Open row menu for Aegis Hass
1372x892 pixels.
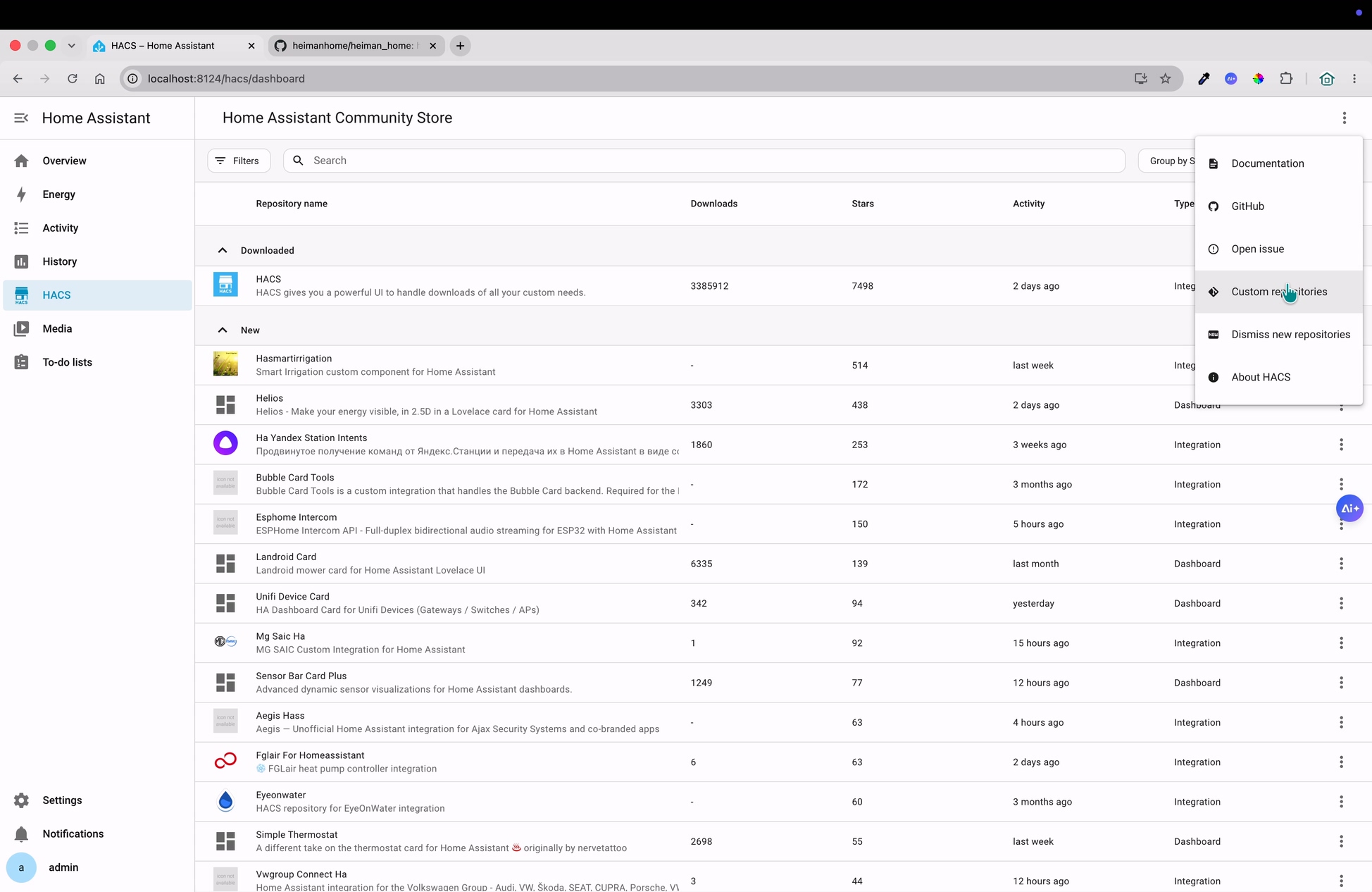(x=1341, y=722)
